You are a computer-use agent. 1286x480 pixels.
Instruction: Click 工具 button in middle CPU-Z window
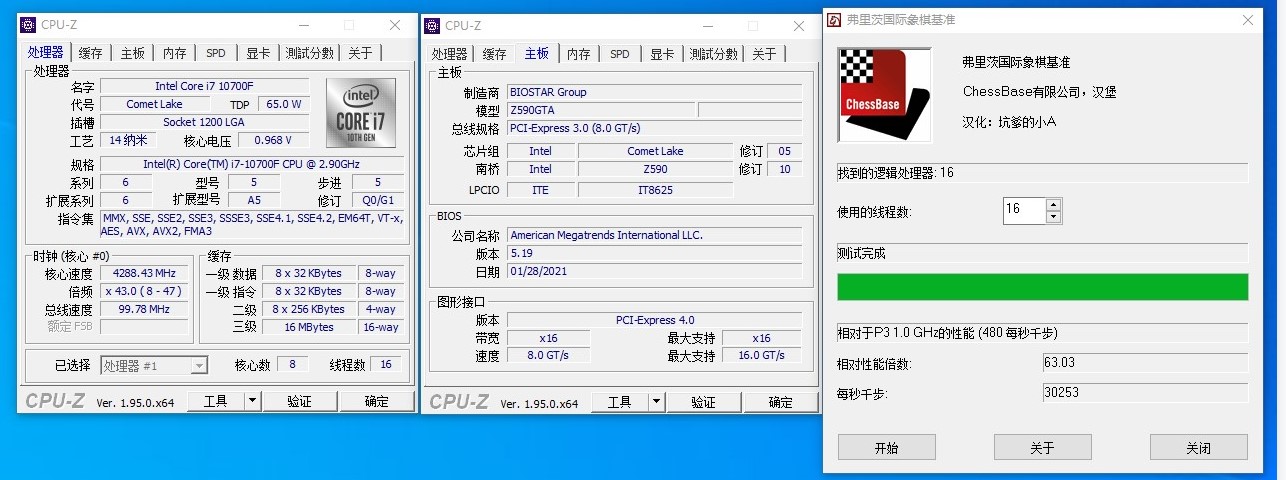(x=620, y=402)
